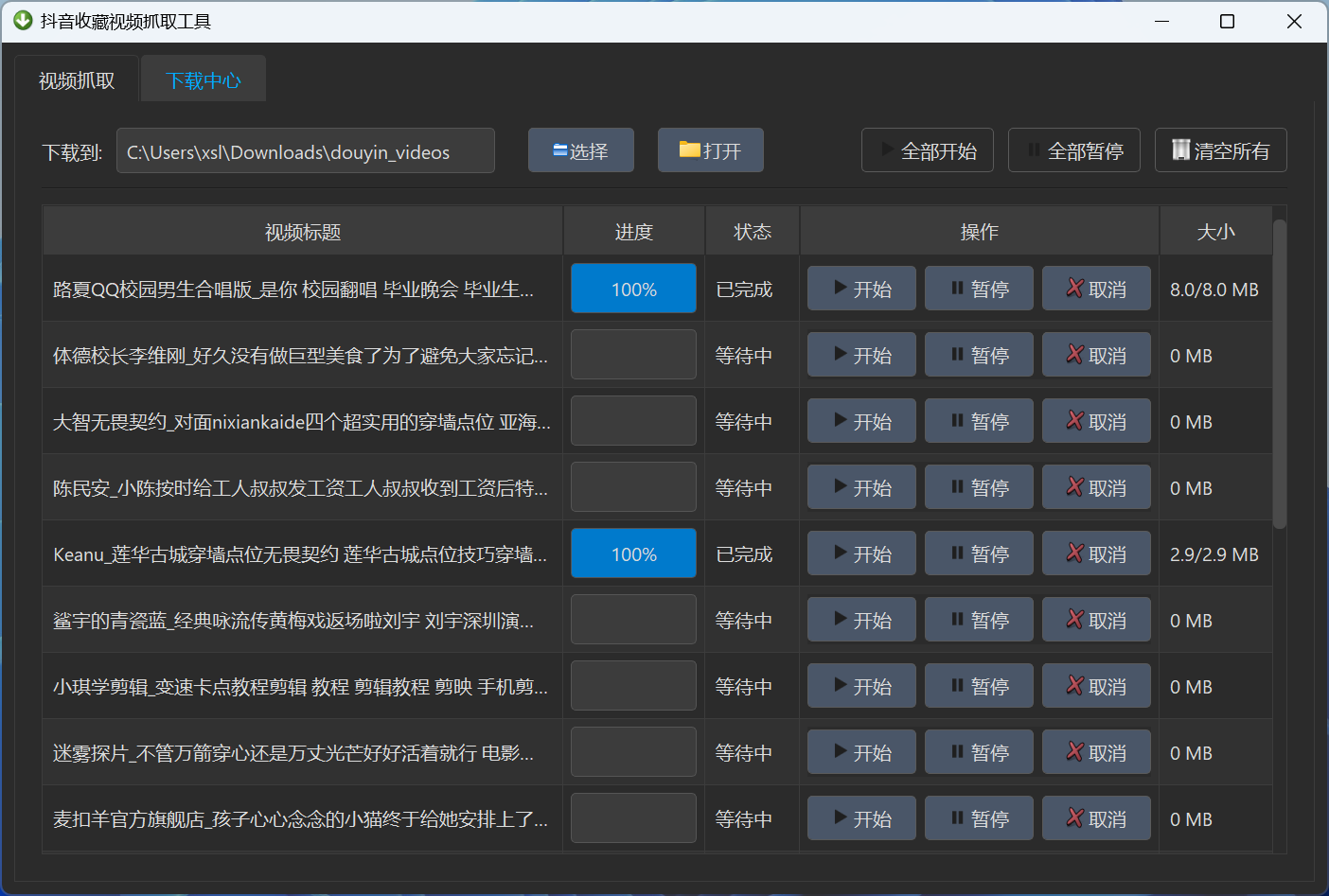The image size is (1329, 896).
Task: Click the play icon on 全部开始
Action: [x=887, y=149]
